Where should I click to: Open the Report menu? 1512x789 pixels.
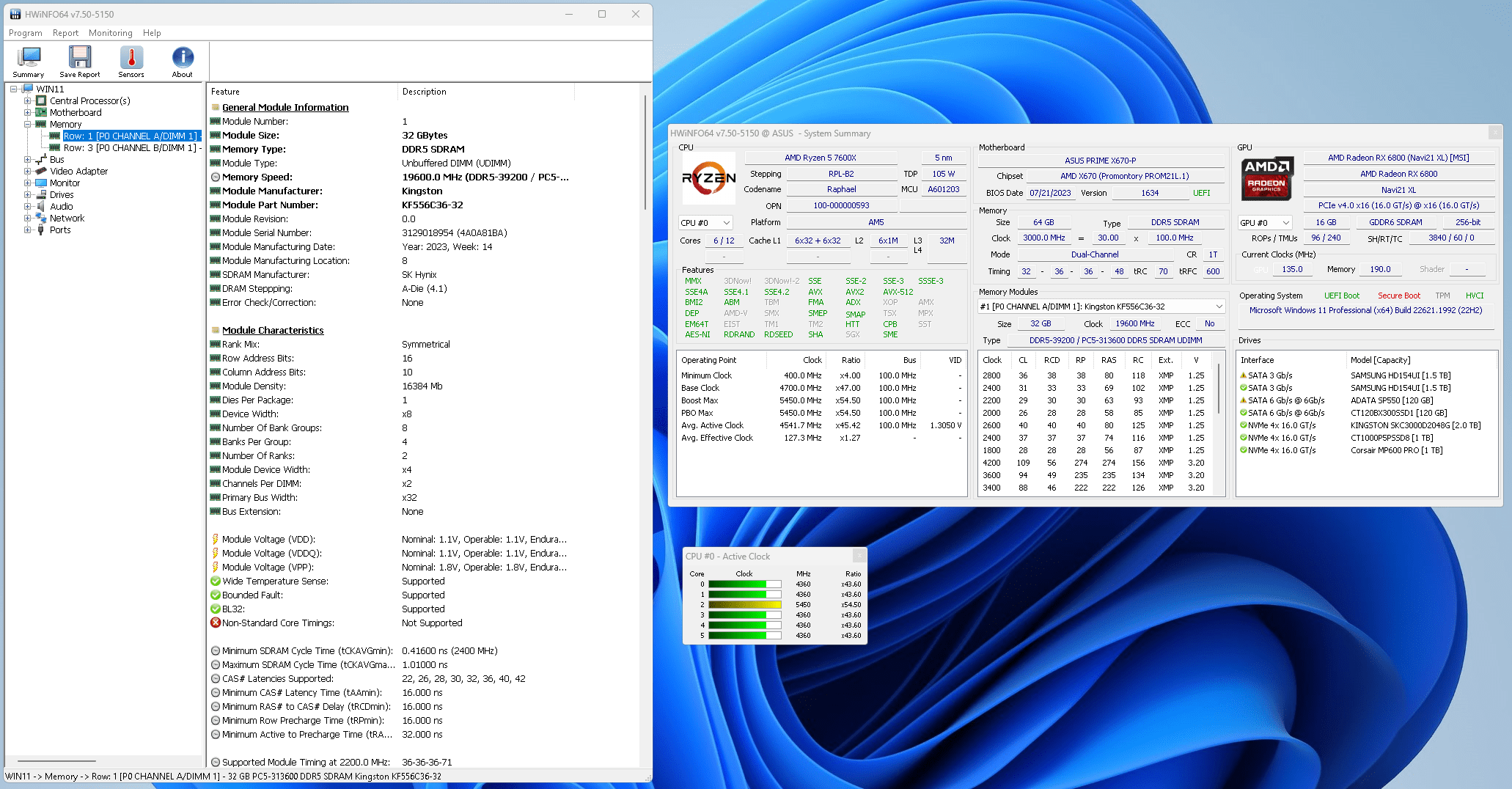tap(65, 33)
